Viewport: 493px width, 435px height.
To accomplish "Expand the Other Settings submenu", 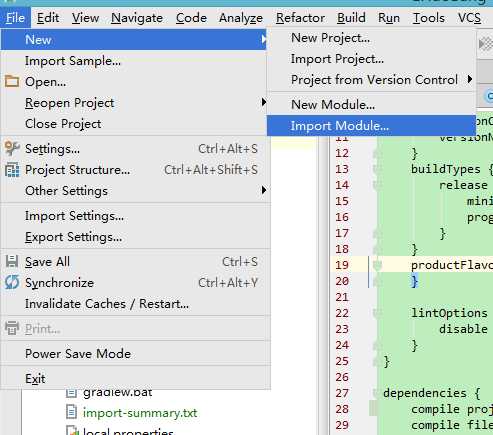I will point(135,191).
